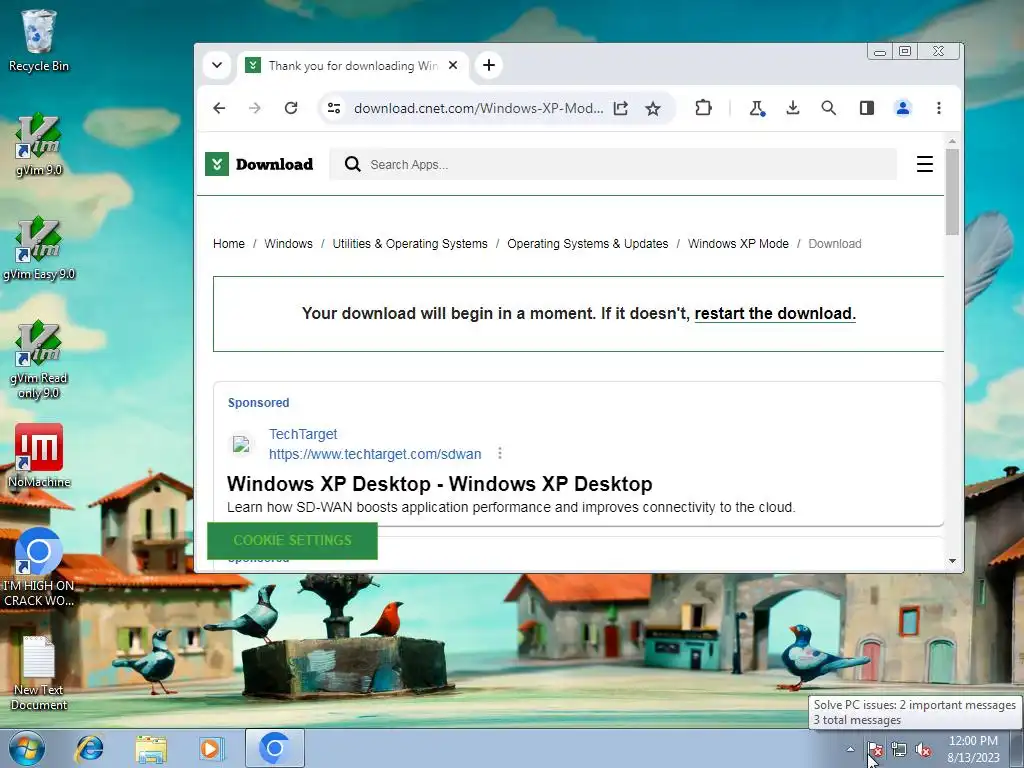The width and height of the screenshot is (1024, 768).
Task: Click the Download site title text
Action: coord(274,165)
